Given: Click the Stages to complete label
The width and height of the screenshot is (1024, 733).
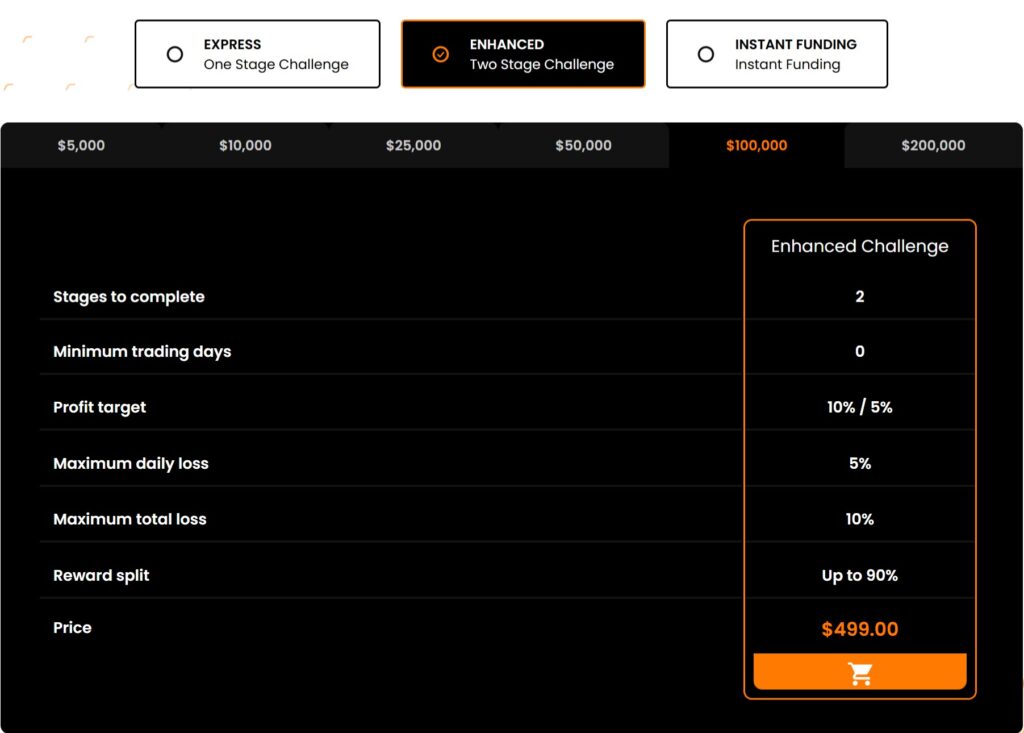Looking at the screenshot, I should tap(129, 297).
